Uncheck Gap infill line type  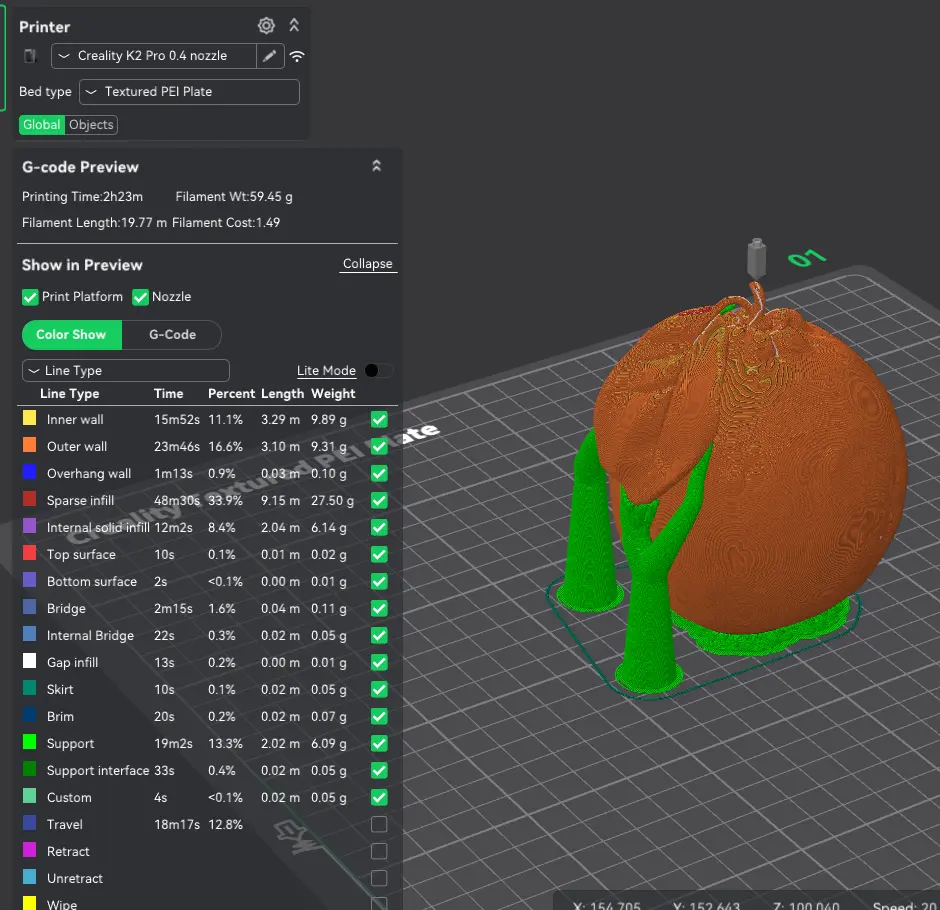point(379,662)
